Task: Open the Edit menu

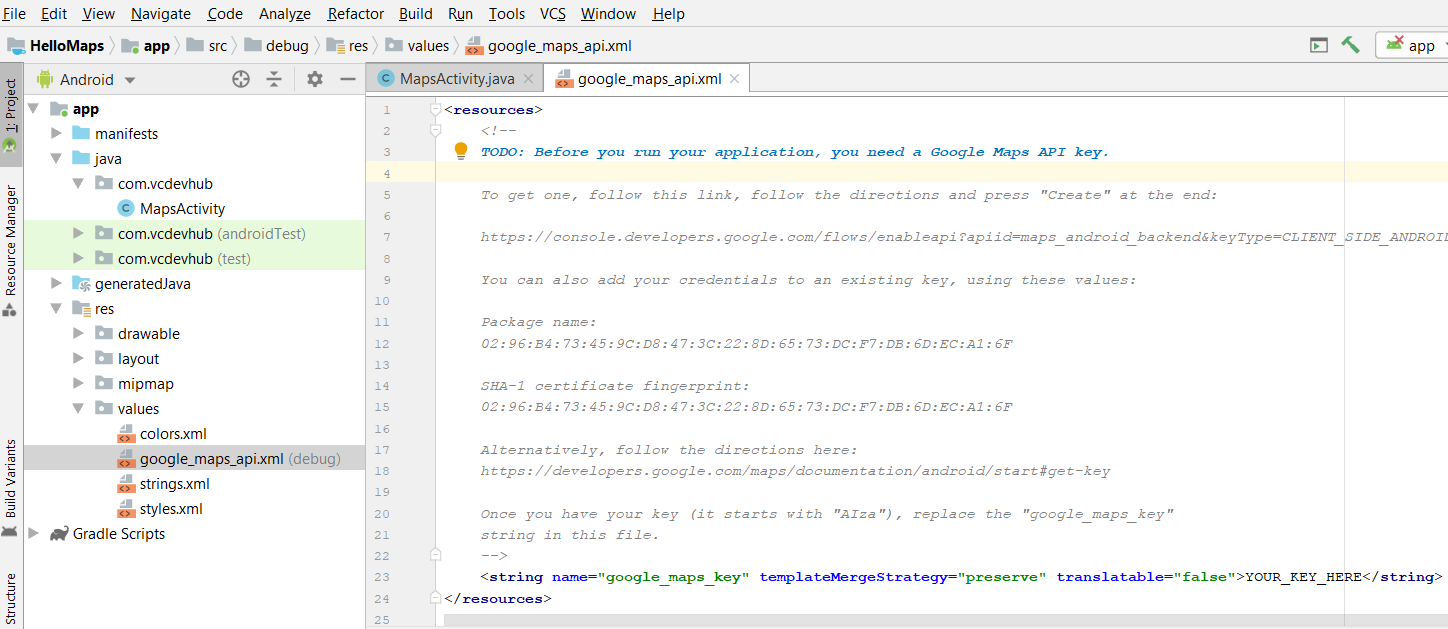Action: [54, 13]
